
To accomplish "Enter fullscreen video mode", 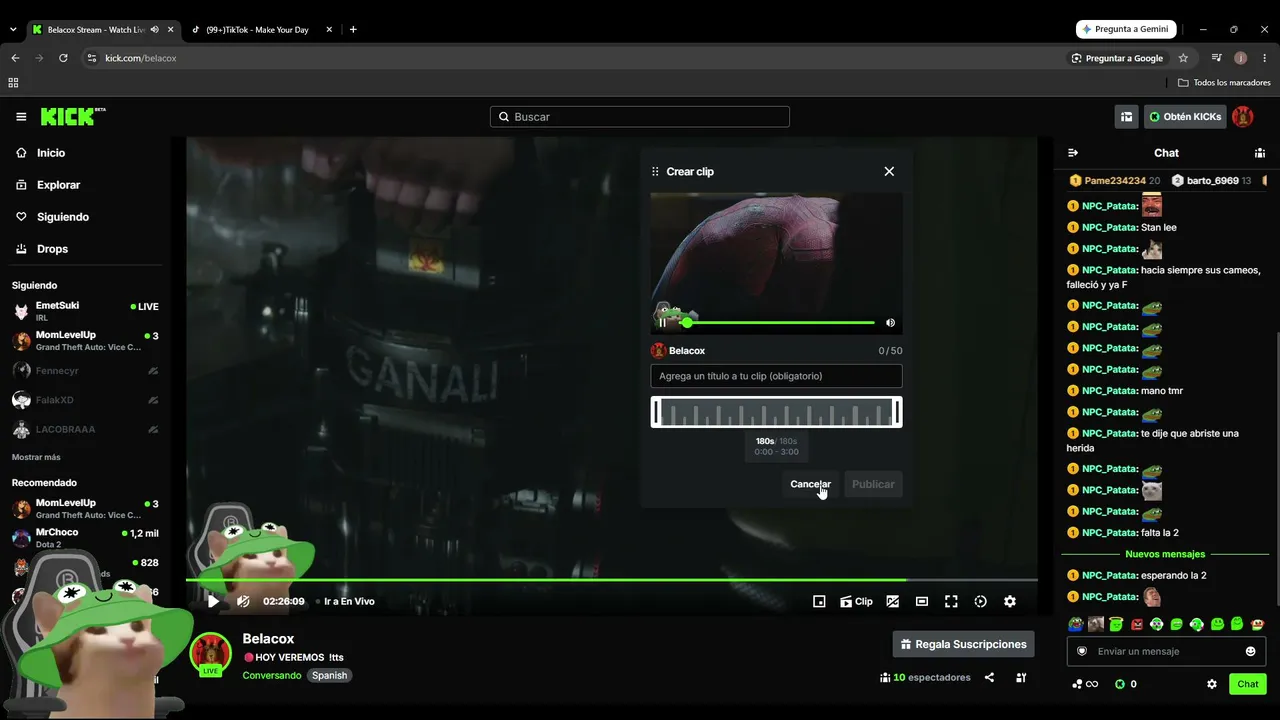I will point(951,601).
